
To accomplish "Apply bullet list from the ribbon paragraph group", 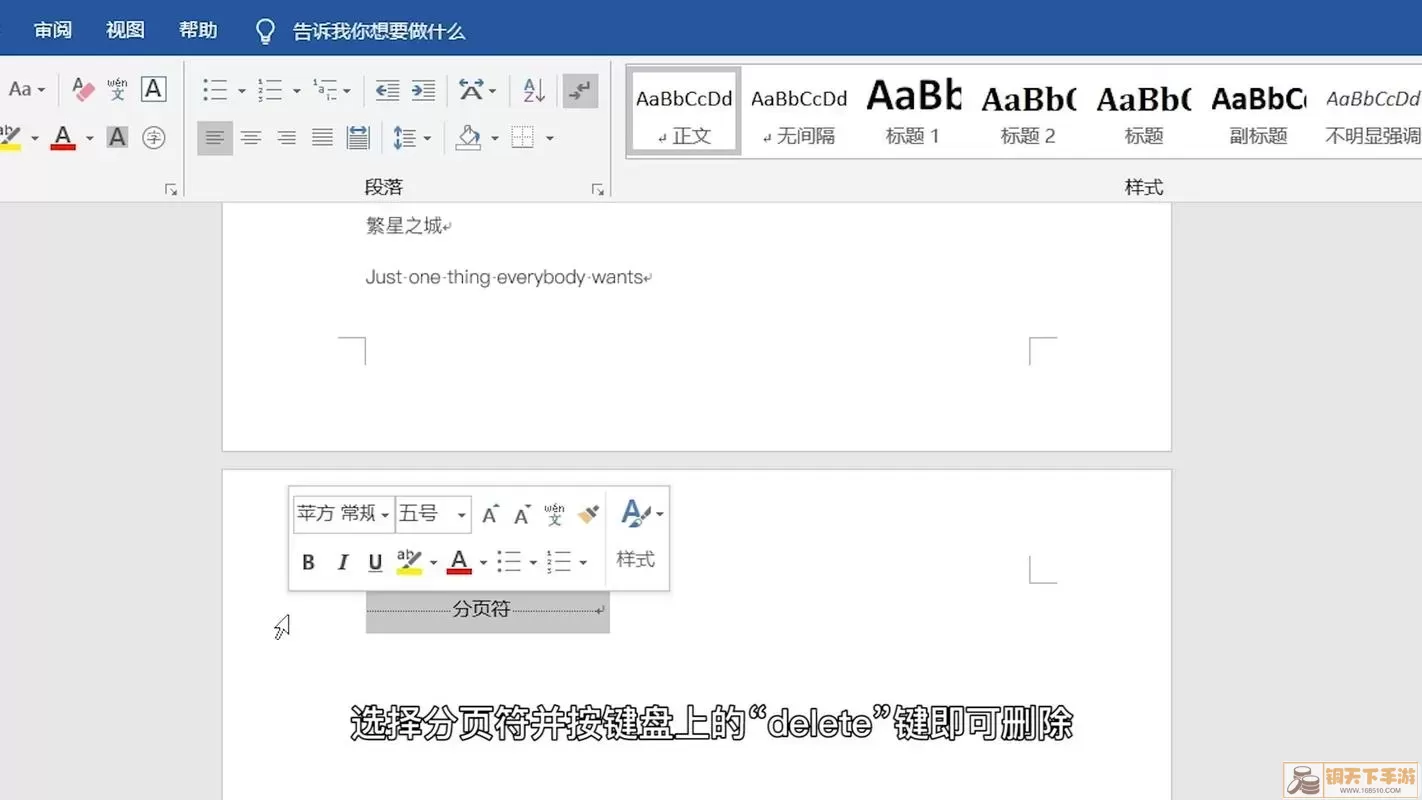I will pyautogui.click(x=215, y=90).
